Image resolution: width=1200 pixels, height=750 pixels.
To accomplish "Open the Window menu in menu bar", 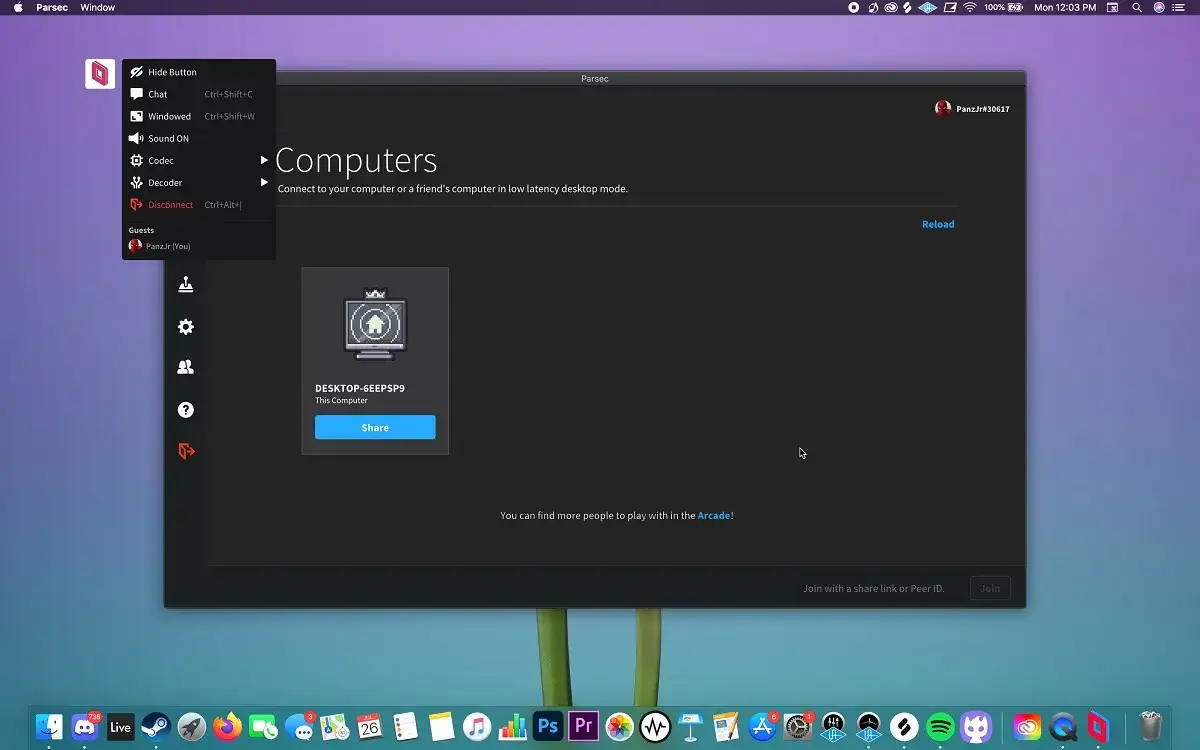I will 98,8.
